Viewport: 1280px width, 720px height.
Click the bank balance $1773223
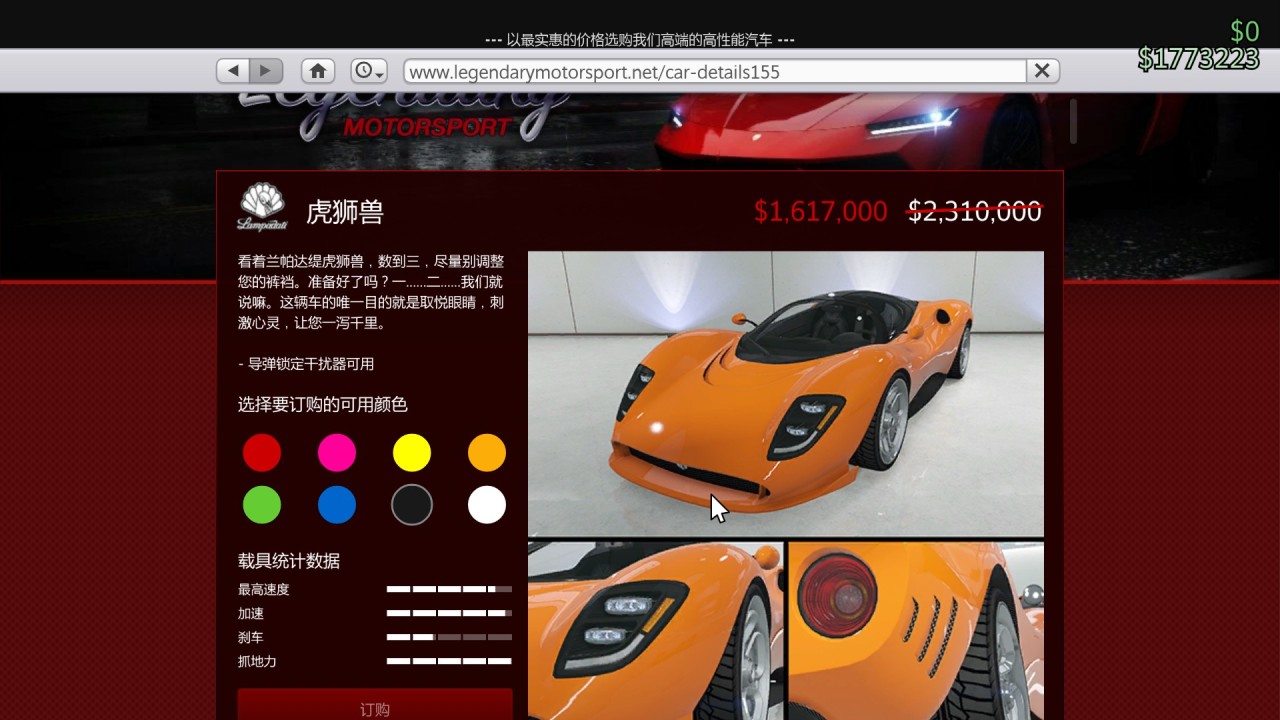1198,59
